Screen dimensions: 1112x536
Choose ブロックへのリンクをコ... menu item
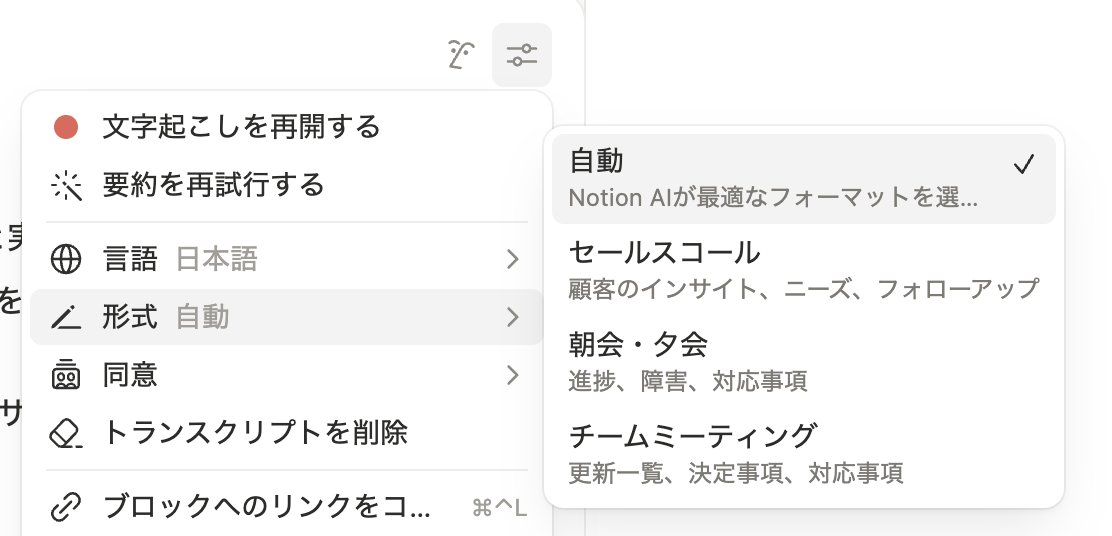point(287,507)
